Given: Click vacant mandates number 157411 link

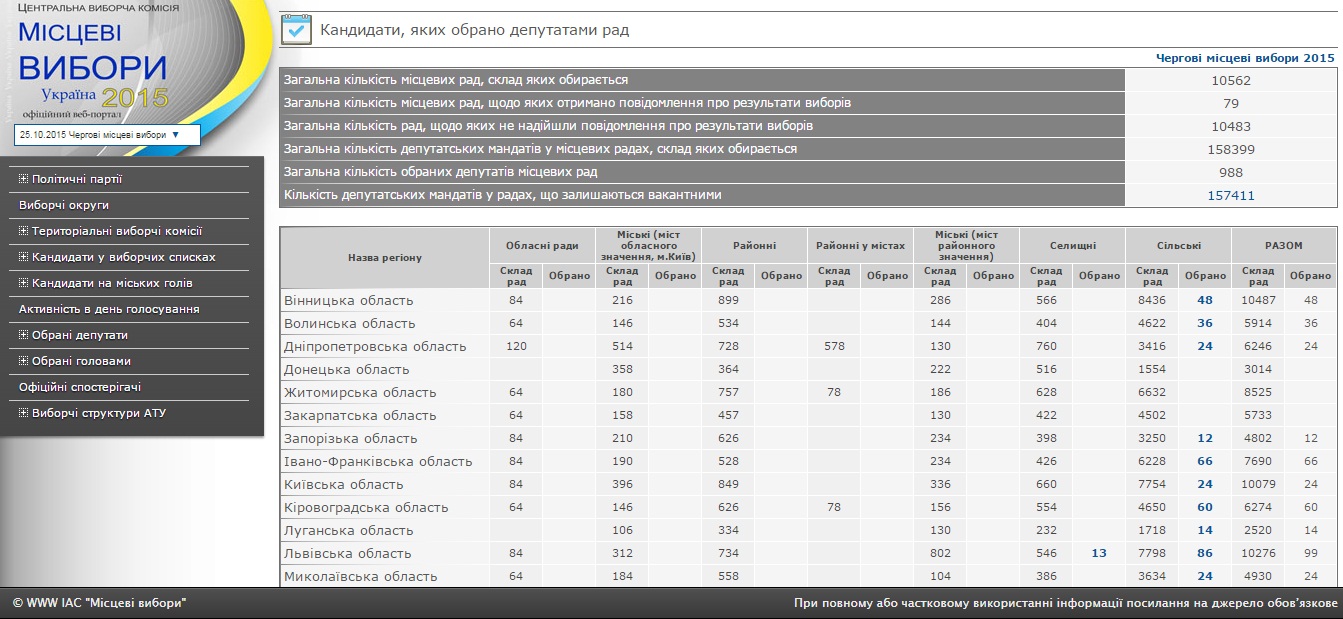Looking at the screenshot, I should tap(1230, 196).
